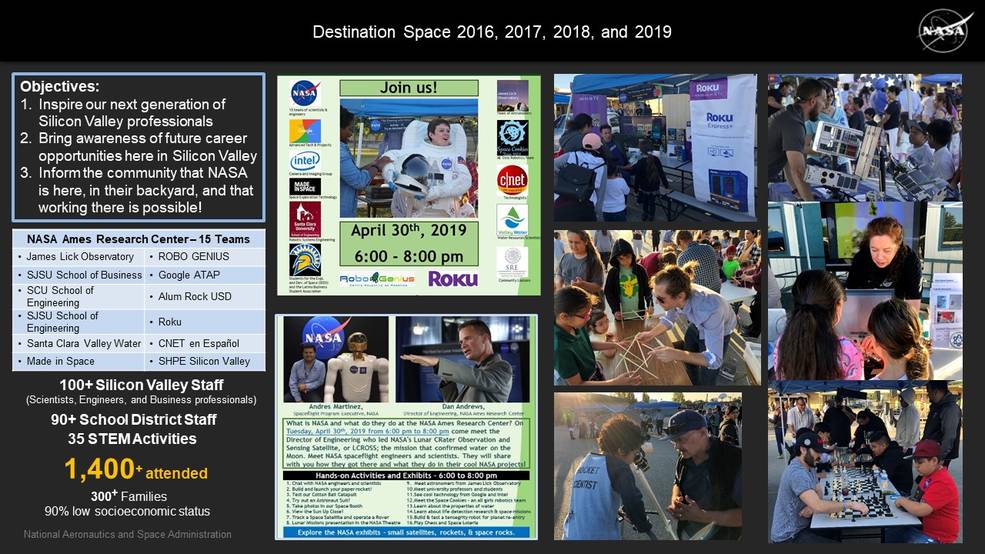This screenshot has height=554, width=985.
Task: Select the 'Made in Space' table cell
Action: pos(79,362)
